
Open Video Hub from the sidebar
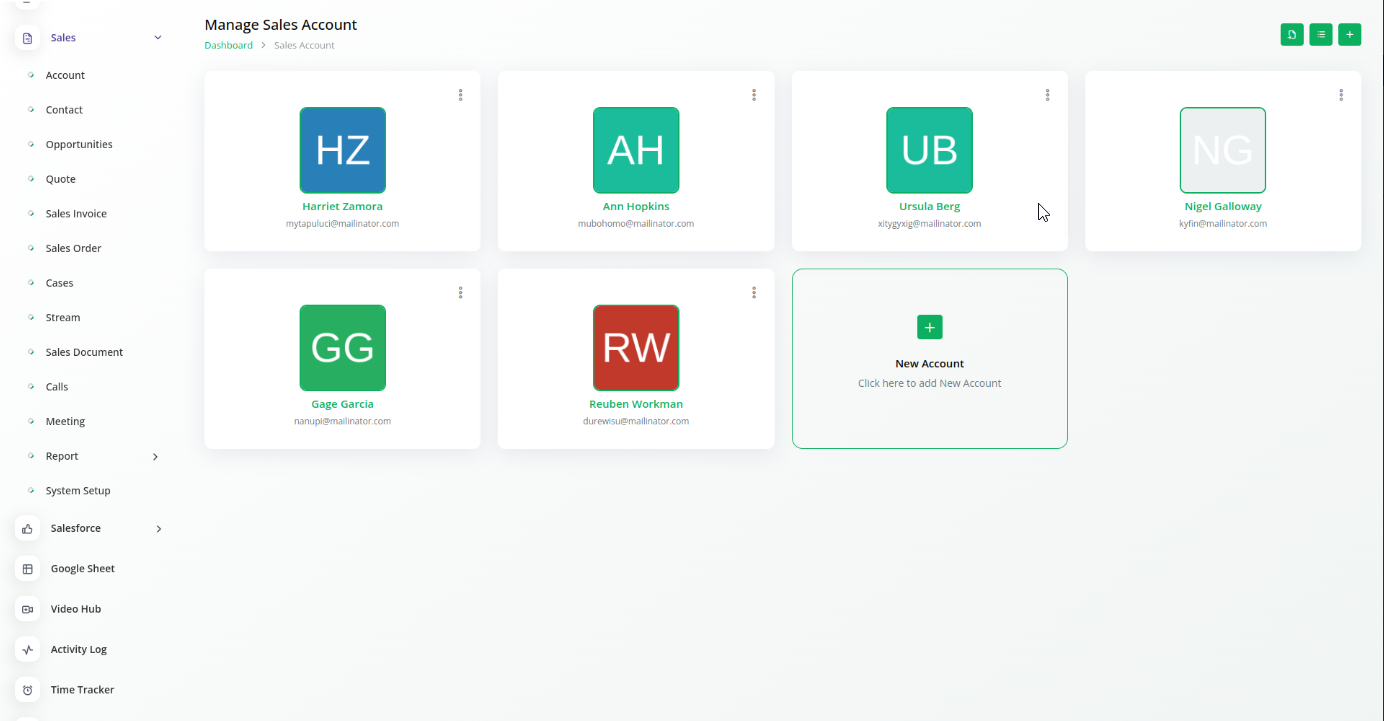(75, 609)
